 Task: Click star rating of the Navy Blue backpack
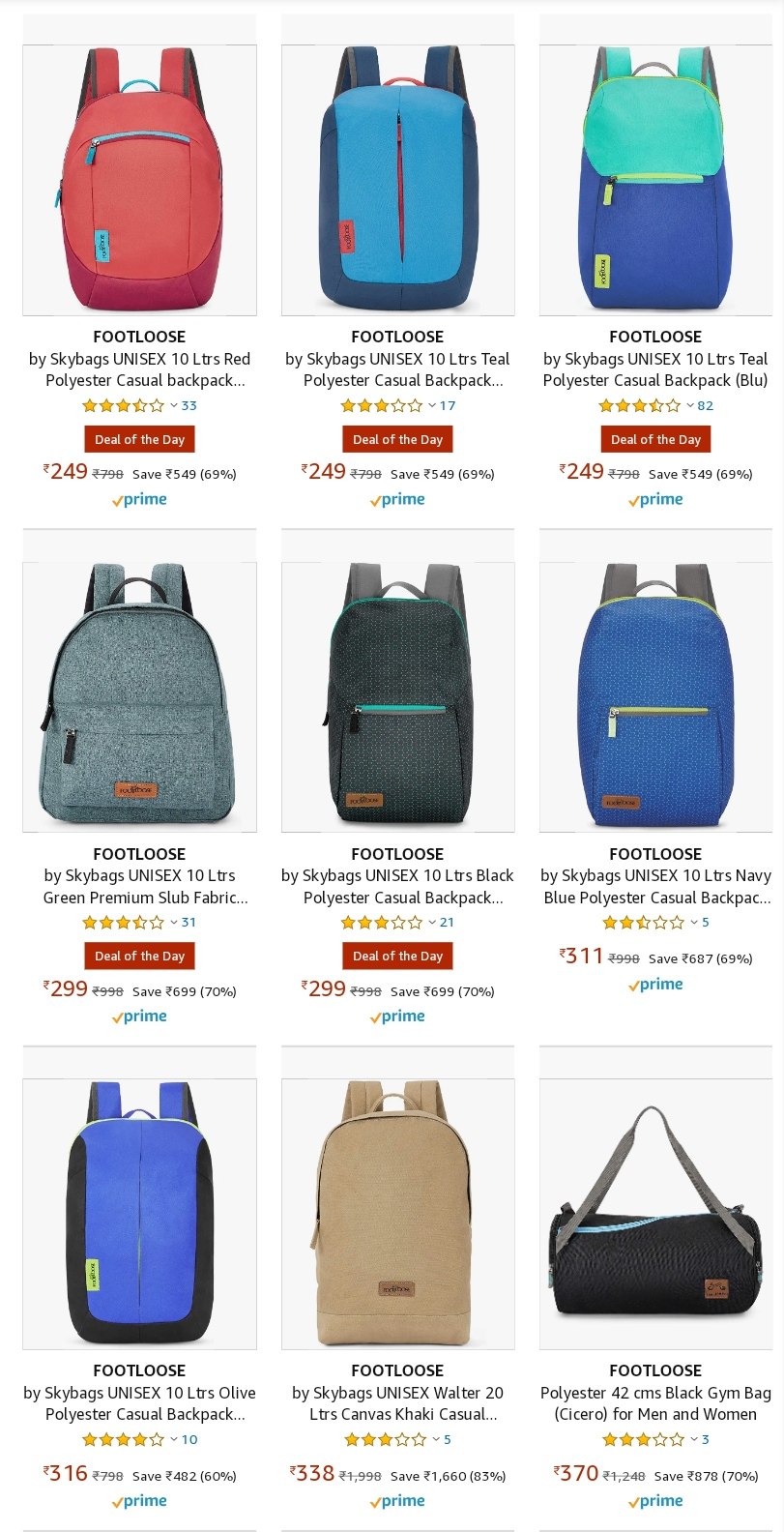643,923
